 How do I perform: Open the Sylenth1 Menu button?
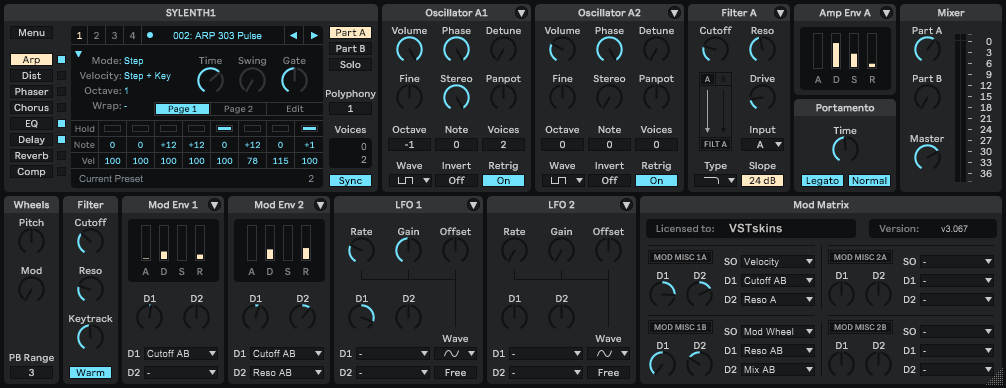tap(31, 33)
